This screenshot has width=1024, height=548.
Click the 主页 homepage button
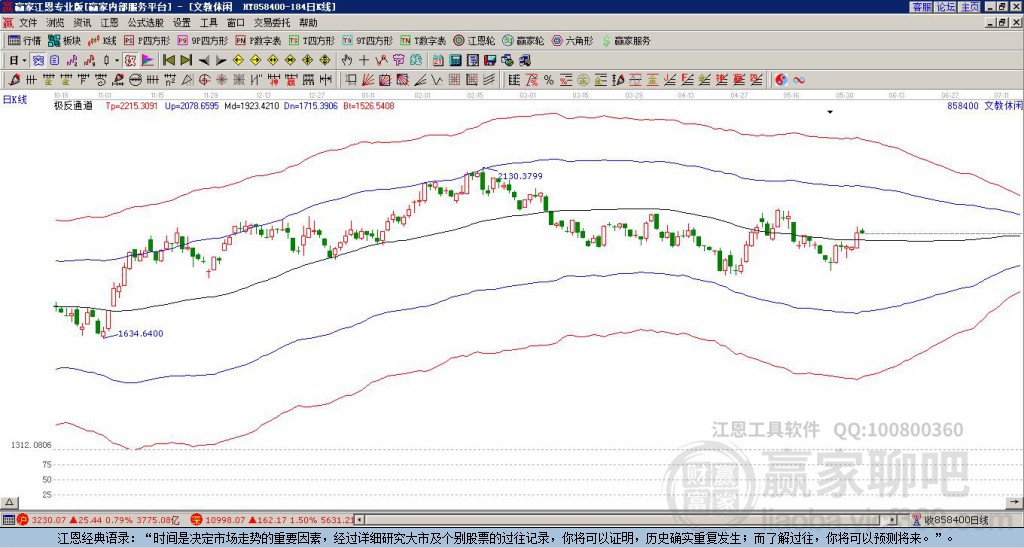tap(969, 7)
